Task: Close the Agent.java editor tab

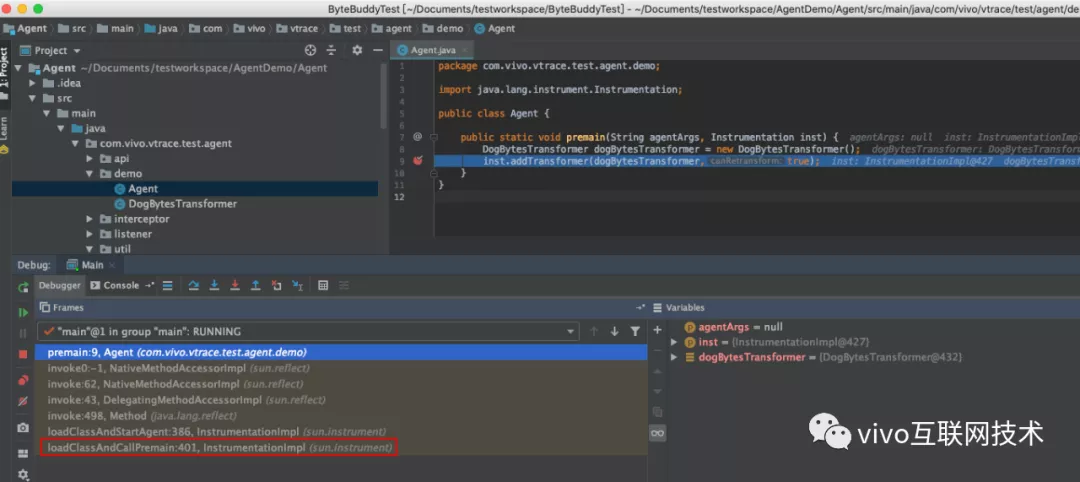Action: [x=465, y=50]
